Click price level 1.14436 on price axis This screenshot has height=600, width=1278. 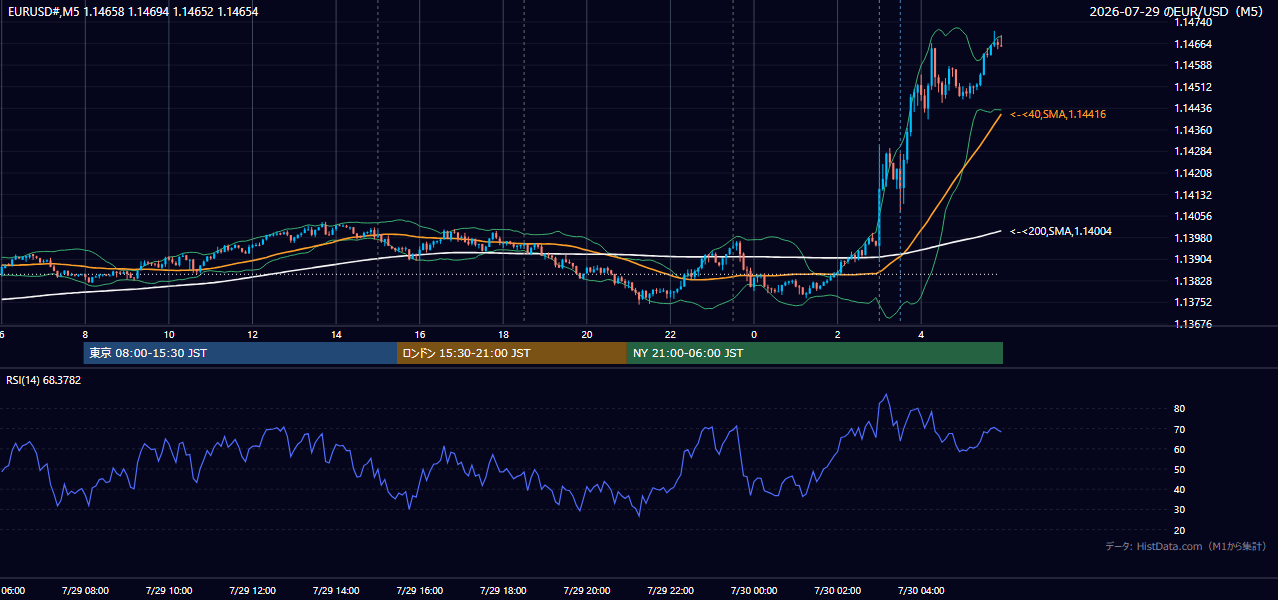coord(1192,108)
